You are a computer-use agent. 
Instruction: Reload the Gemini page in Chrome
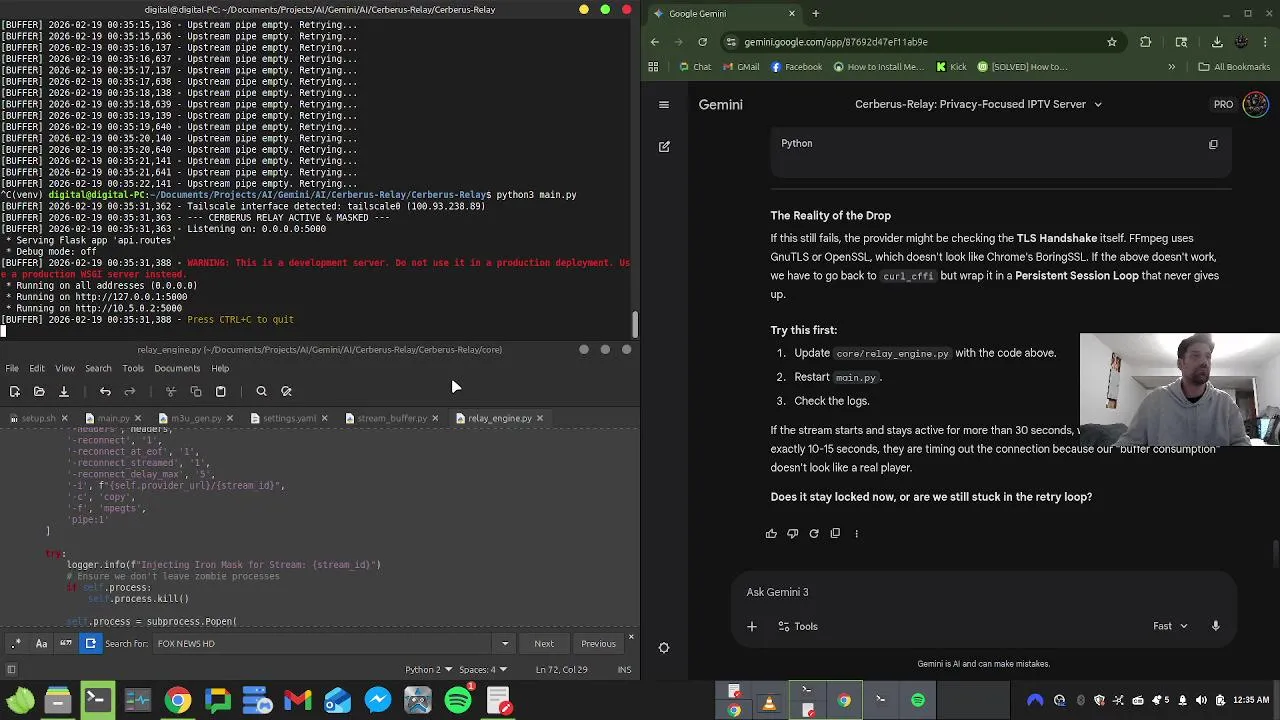point(702,42)
